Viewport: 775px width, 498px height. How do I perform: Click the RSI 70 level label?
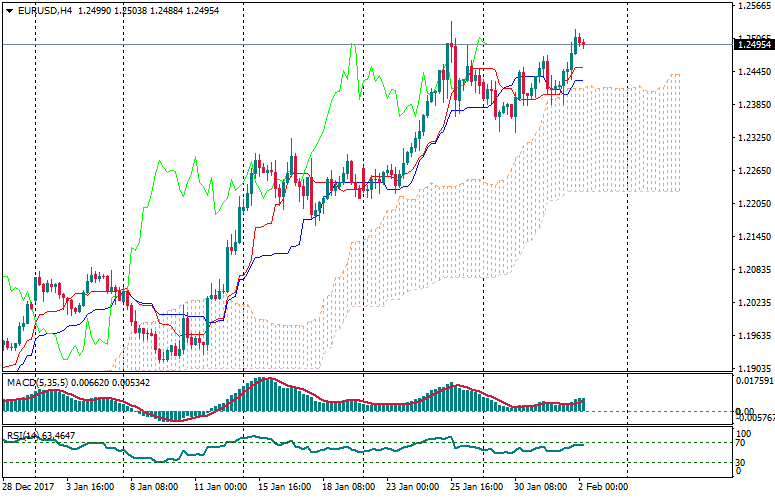click(742, 442)
